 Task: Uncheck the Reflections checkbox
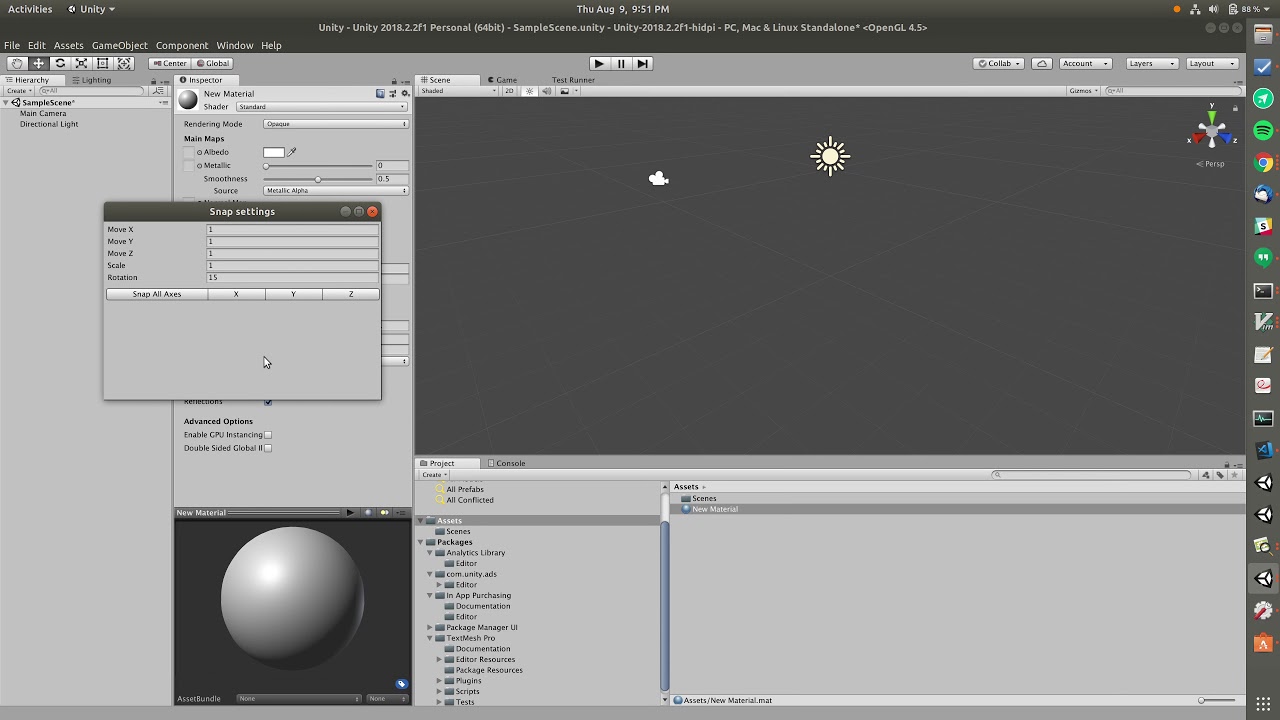pyautogui.click(x=268, y=402)
